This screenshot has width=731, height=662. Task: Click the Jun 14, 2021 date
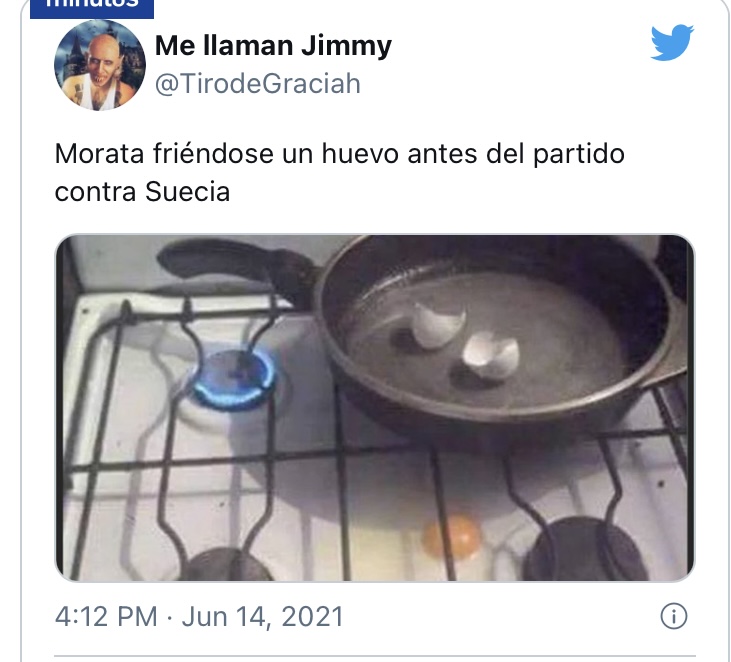tap(262, 616)
